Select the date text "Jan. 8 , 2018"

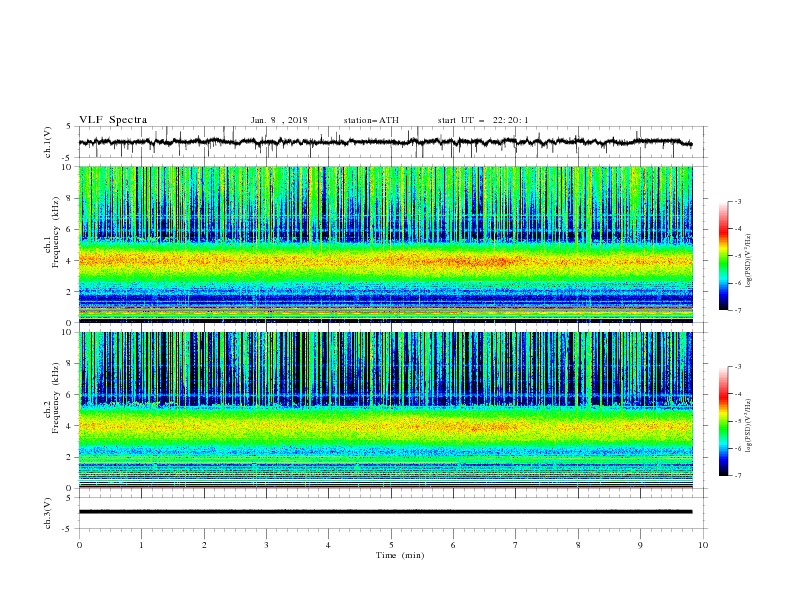click(279, 120)
